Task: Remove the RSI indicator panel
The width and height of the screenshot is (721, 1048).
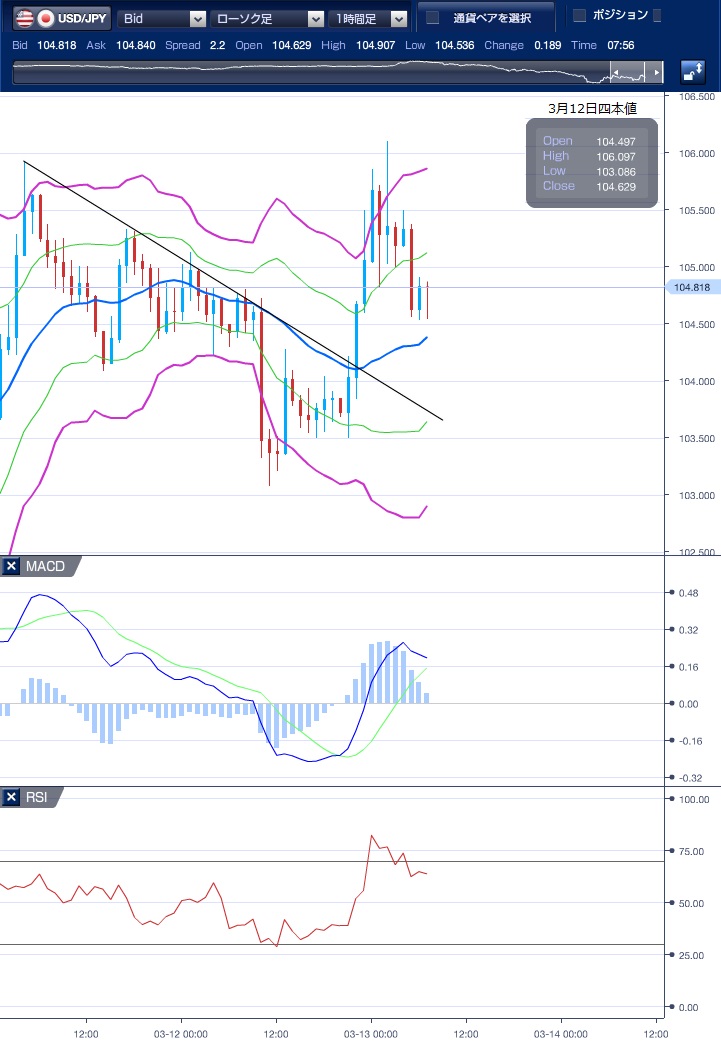Action: 12,797
